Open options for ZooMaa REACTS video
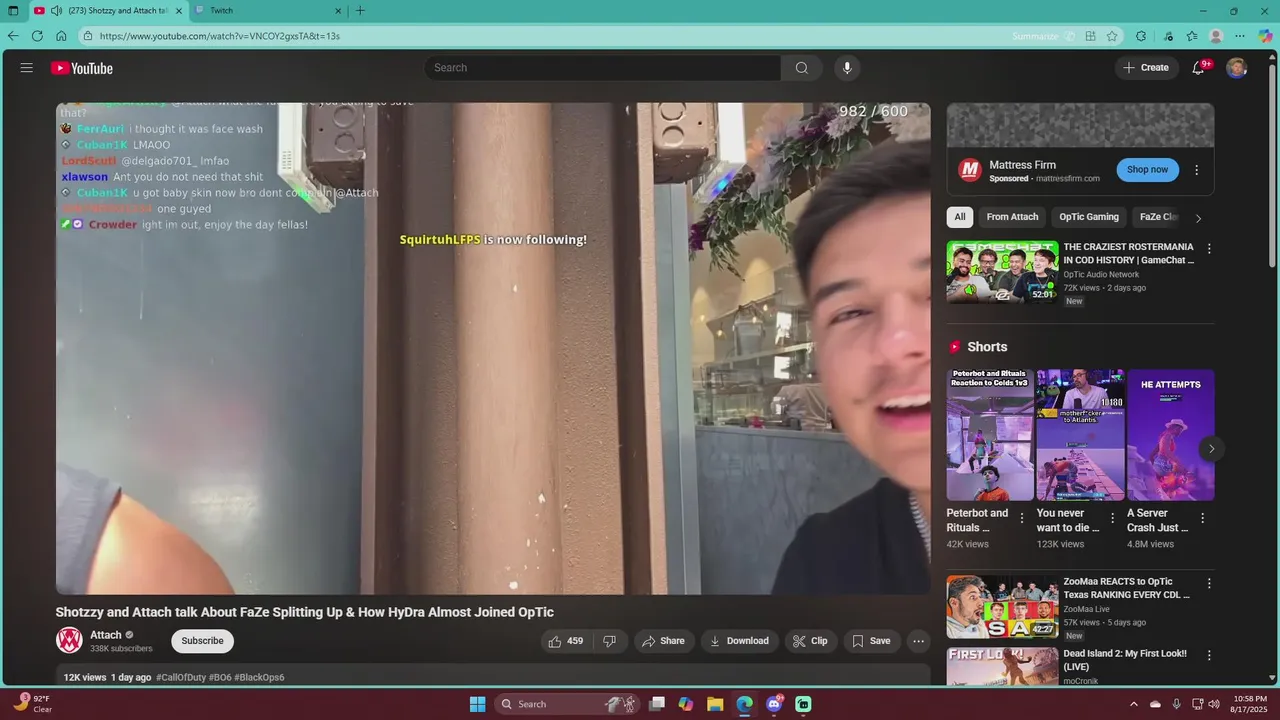 tap(1209, 583)
